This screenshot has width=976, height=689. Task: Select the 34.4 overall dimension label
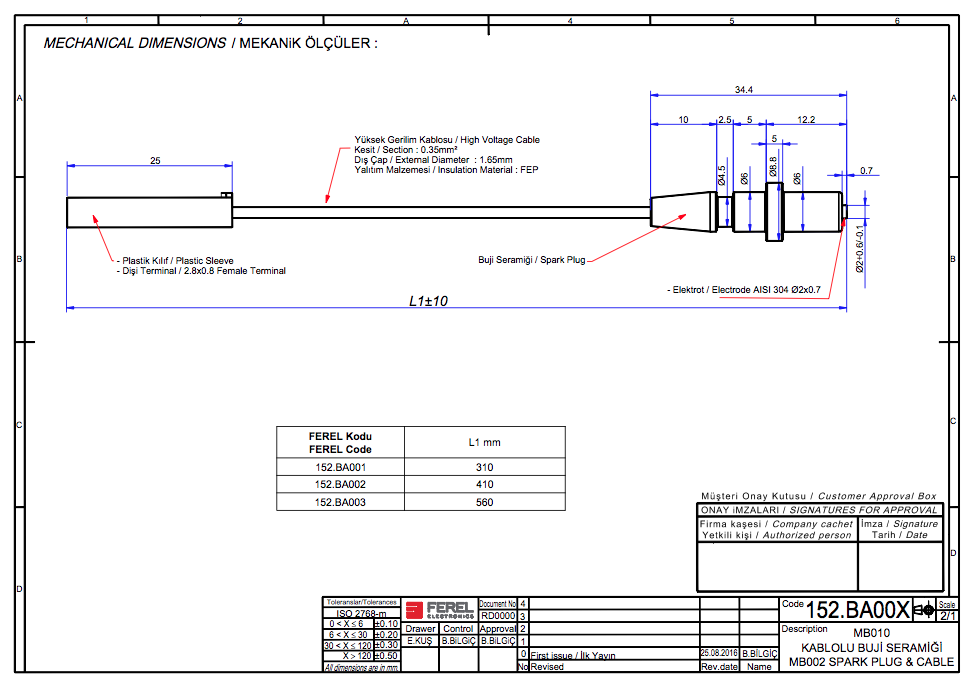click(743, 89)
